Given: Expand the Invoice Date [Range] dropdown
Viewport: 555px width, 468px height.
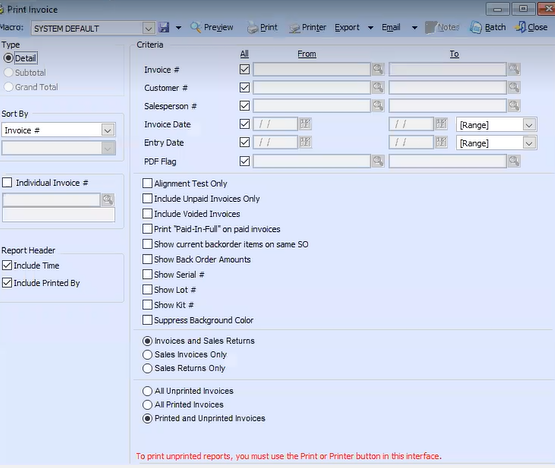Looking at the screenshot, I should pyautogui.click(x=529, y=125).
